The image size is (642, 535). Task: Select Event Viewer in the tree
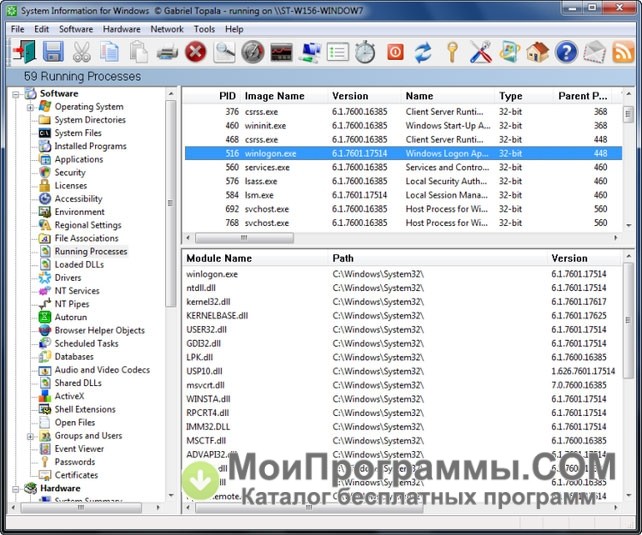[79, 449]
